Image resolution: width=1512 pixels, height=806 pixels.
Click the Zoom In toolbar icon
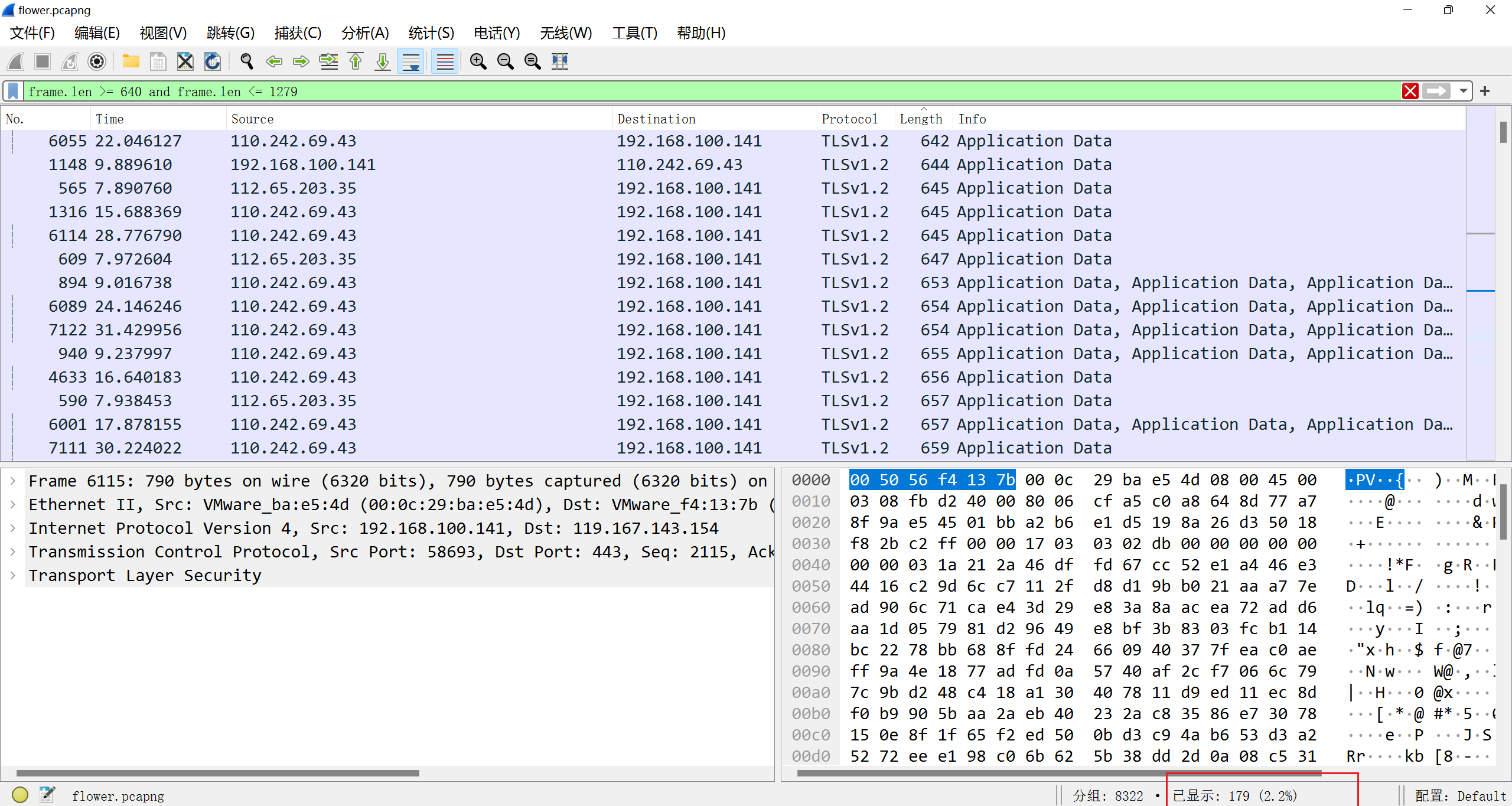pos(478,61)
